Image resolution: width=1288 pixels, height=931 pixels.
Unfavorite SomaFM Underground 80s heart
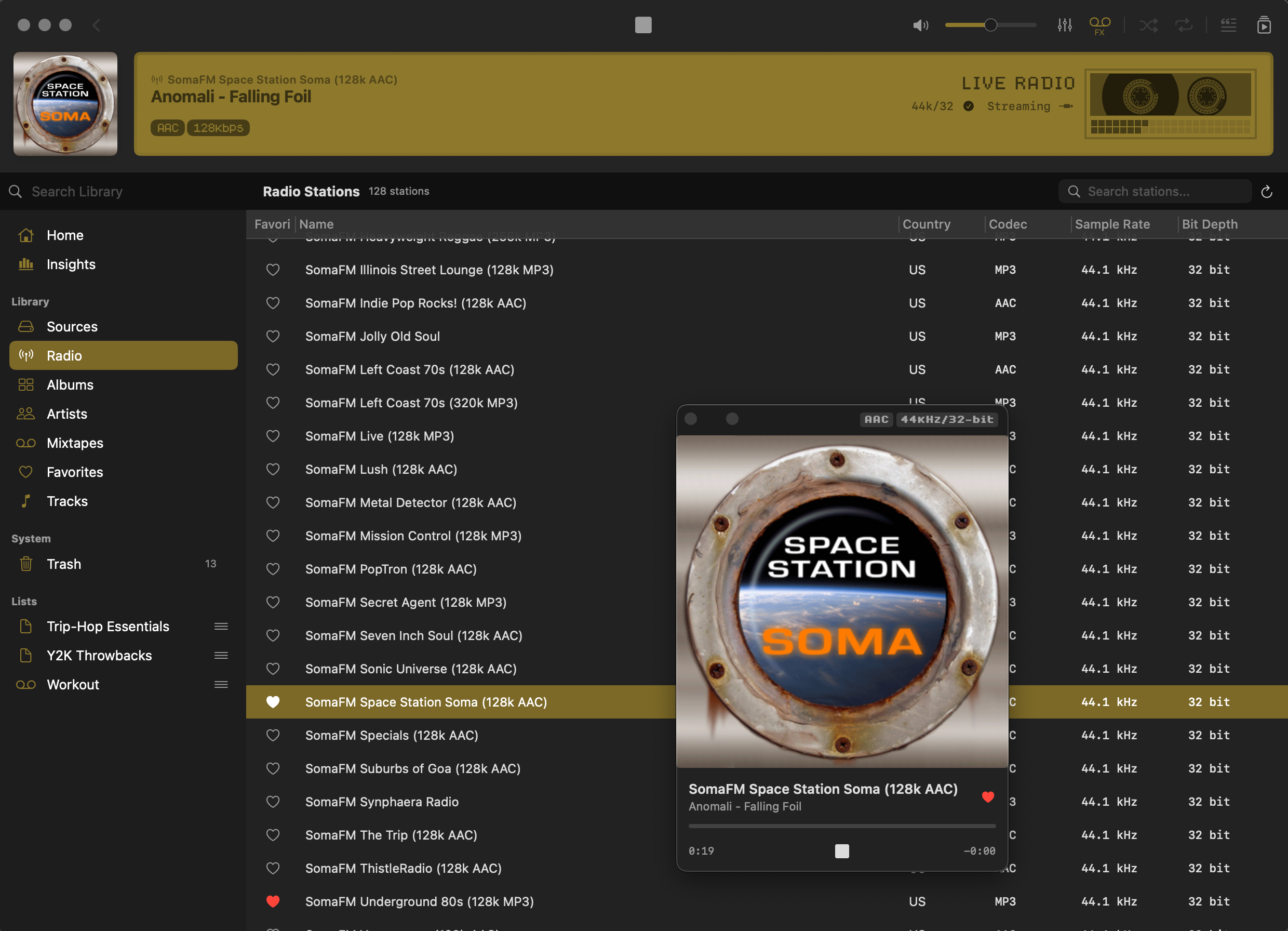273,901
